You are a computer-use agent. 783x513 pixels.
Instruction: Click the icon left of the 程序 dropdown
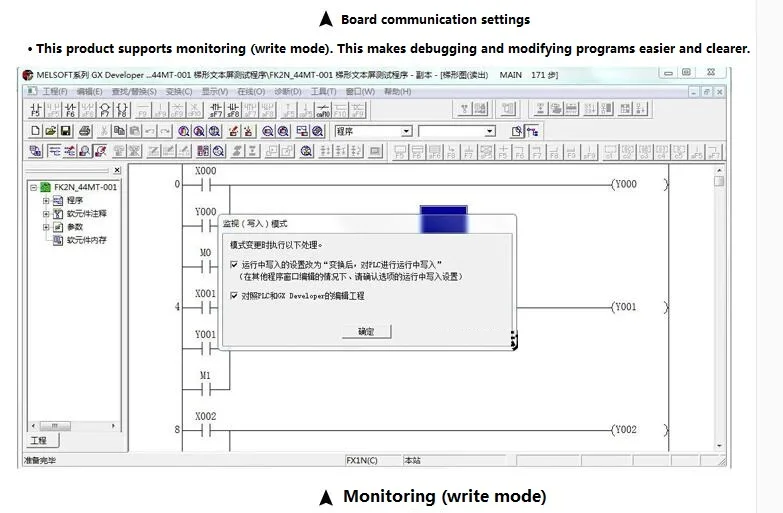pos(318,131)
